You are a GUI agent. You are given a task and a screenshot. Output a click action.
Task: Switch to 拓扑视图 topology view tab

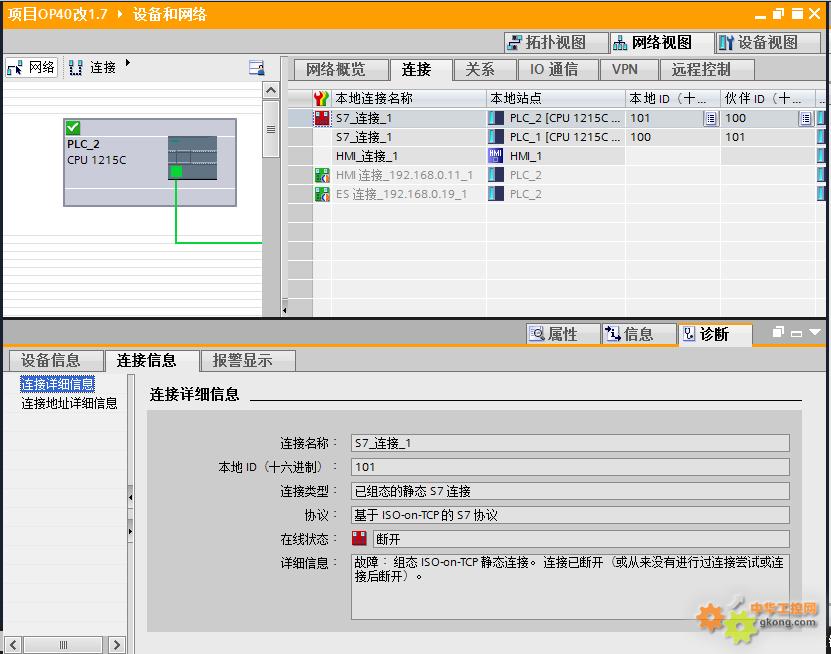tap(555, 42)
